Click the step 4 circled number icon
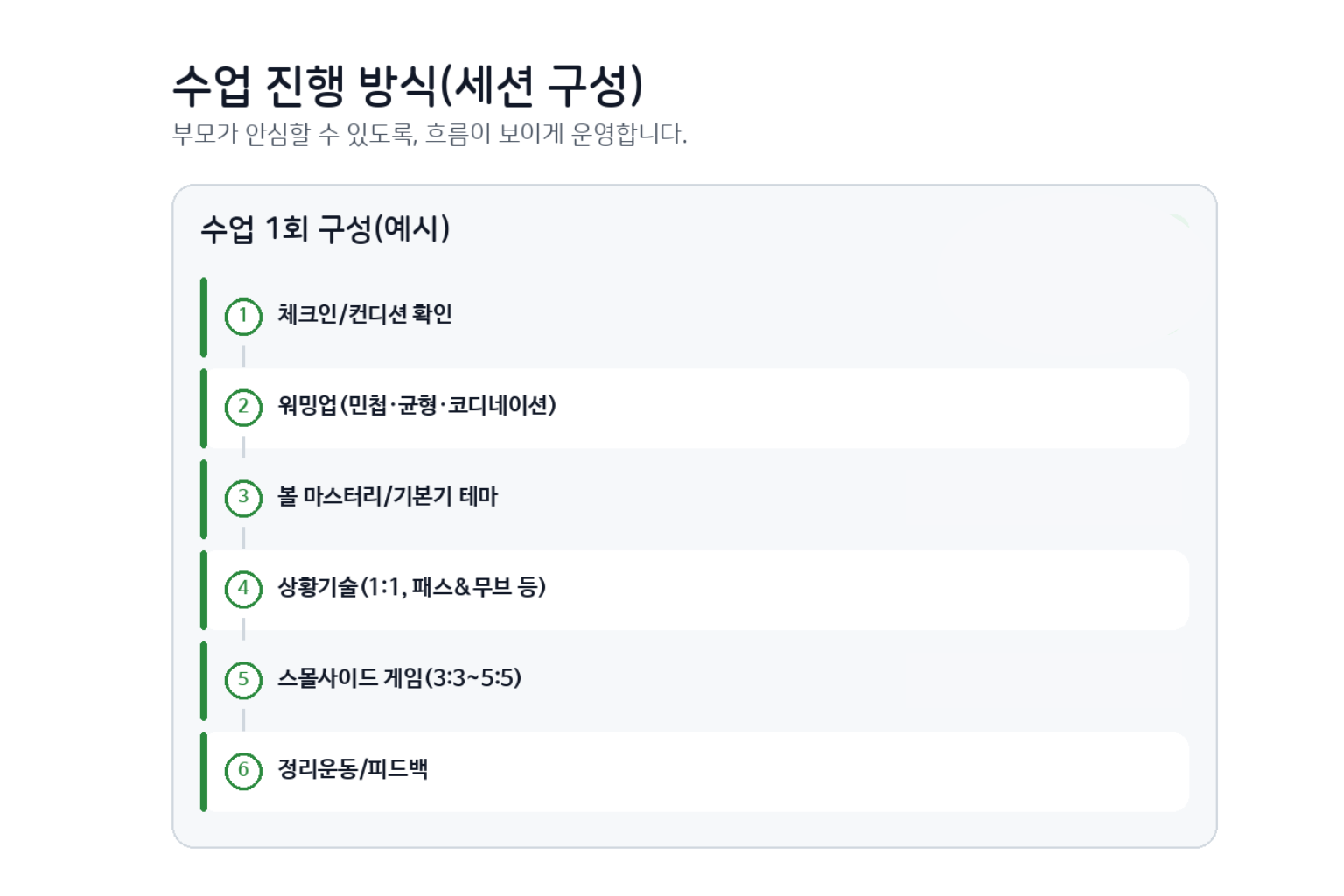This screenshot has width=1344, height=896. click(x=243, y=589)
